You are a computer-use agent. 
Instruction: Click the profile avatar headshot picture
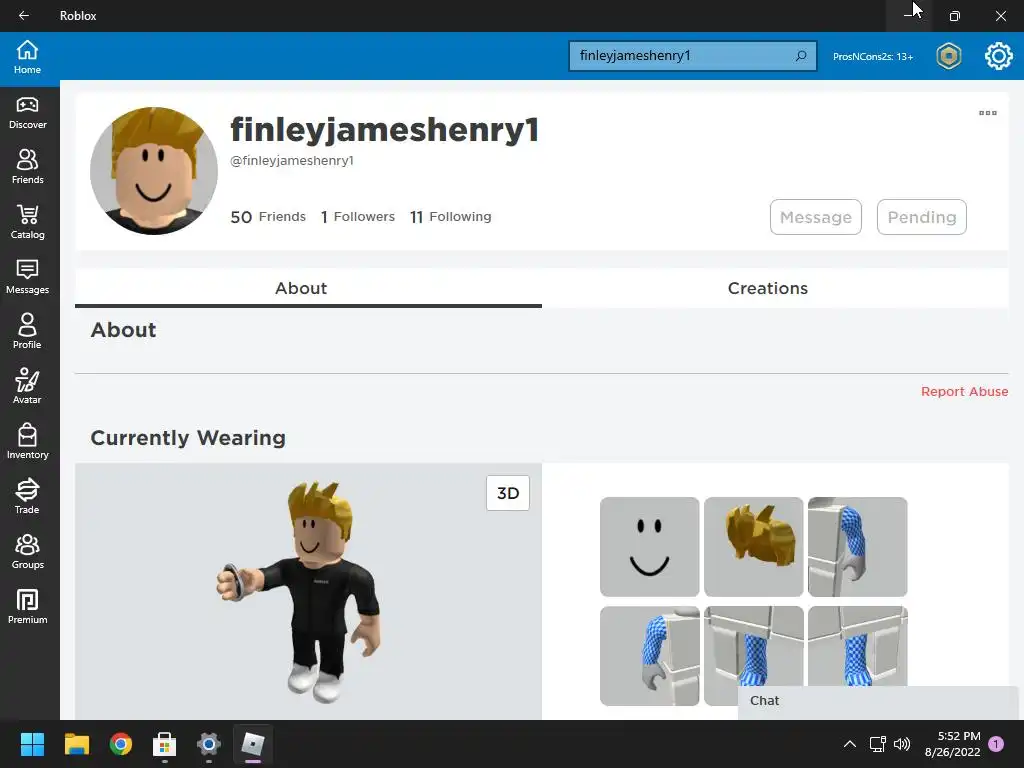(x=154, y=170)
